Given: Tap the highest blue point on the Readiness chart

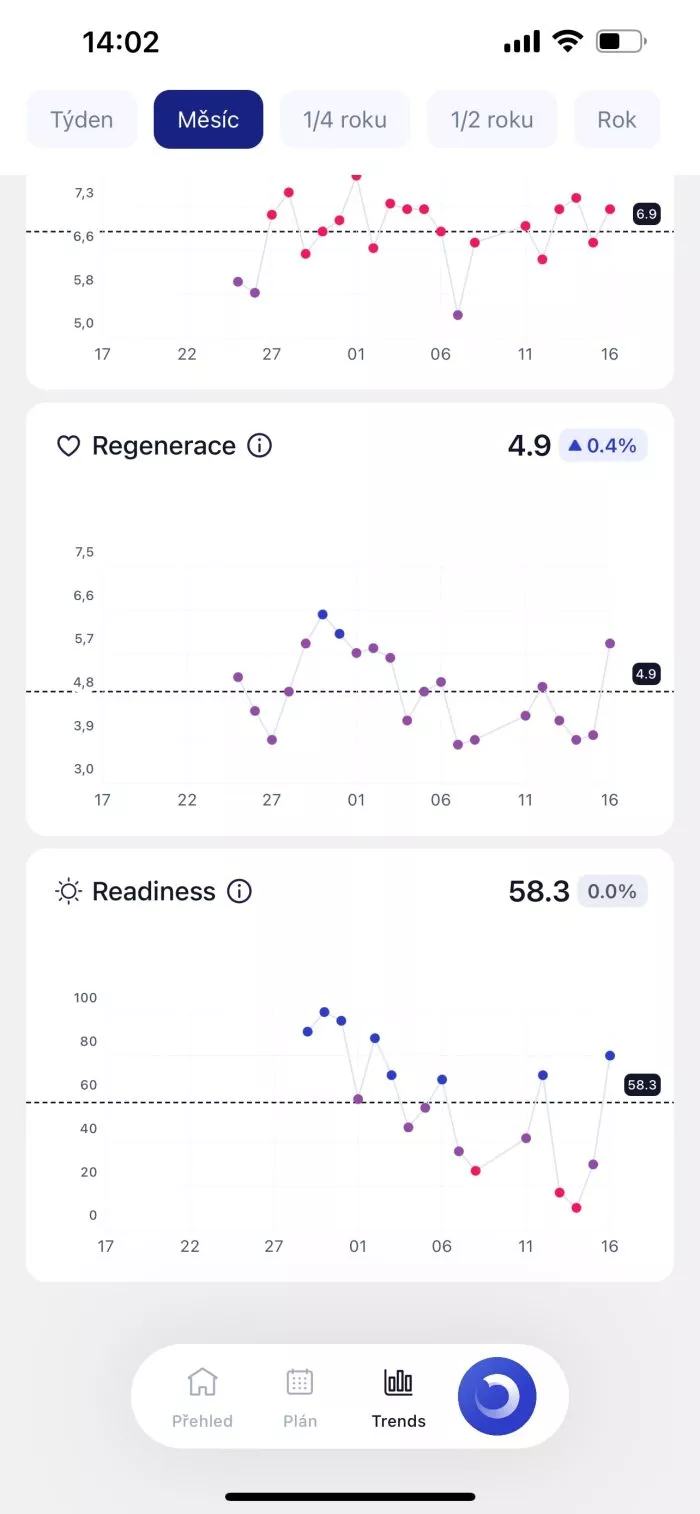Looking at the screenshot, I should 323,1011.
